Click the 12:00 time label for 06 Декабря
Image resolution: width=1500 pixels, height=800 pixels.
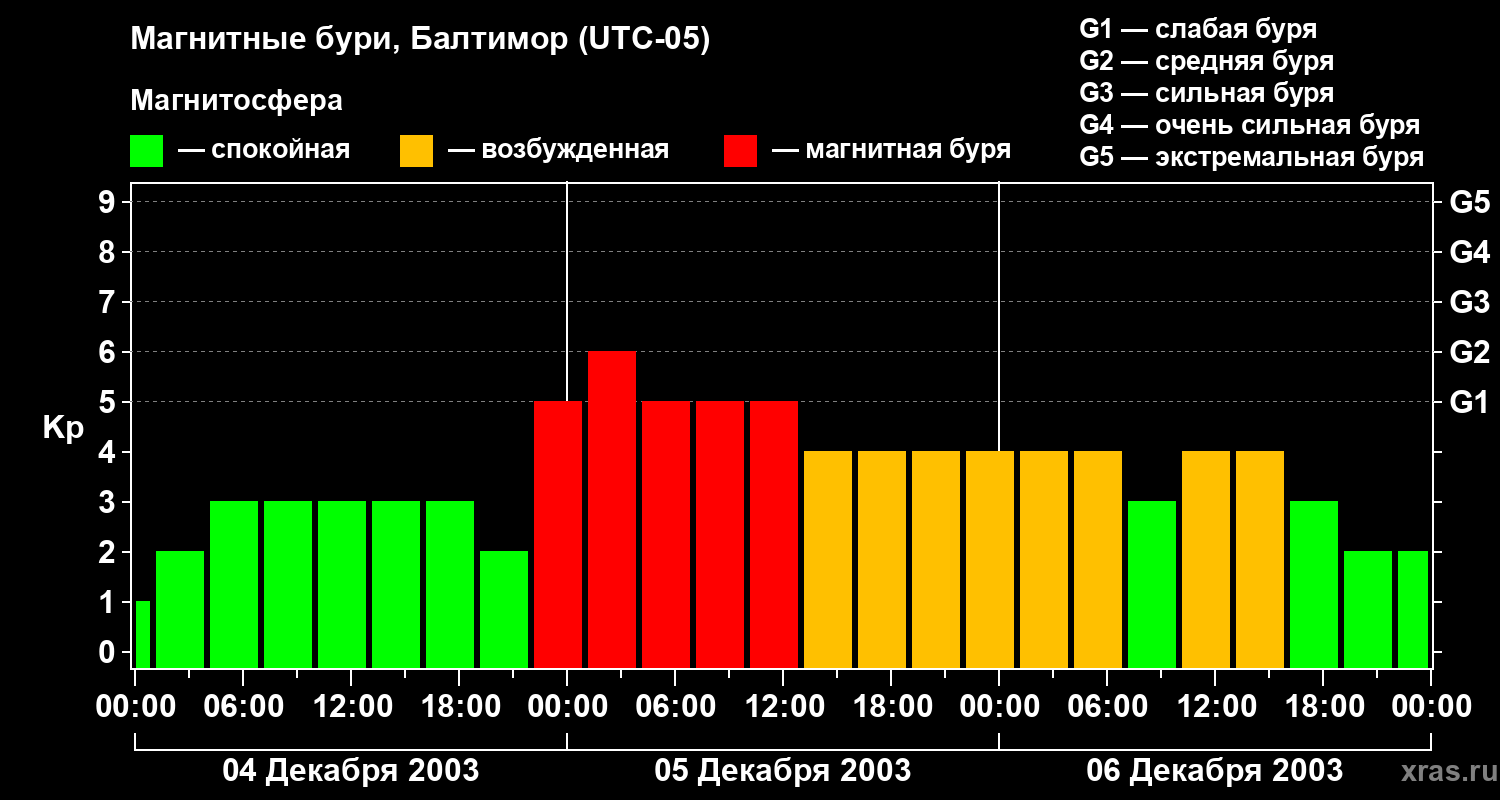click(x=1214, y=707)
